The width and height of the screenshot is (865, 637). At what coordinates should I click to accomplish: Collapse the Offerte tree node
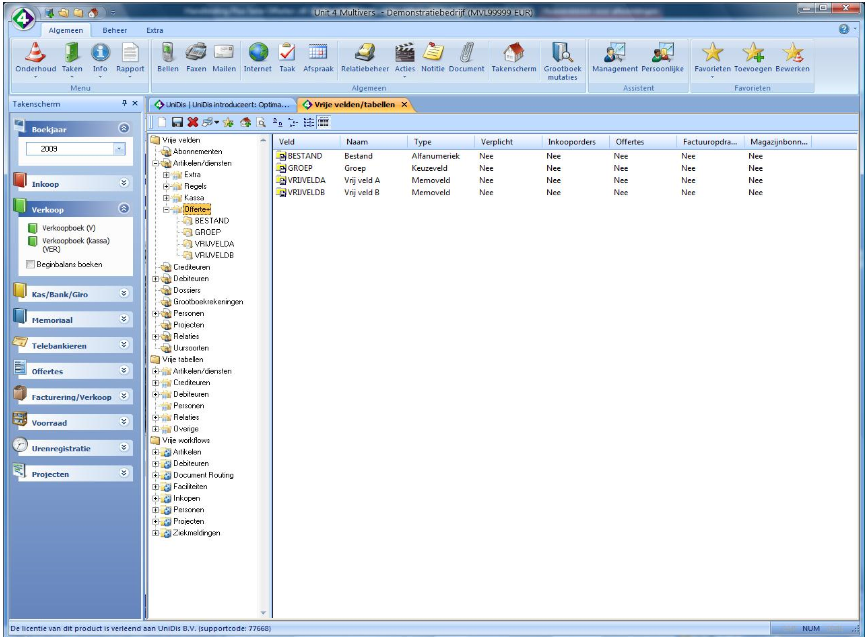tap(166, 210)
